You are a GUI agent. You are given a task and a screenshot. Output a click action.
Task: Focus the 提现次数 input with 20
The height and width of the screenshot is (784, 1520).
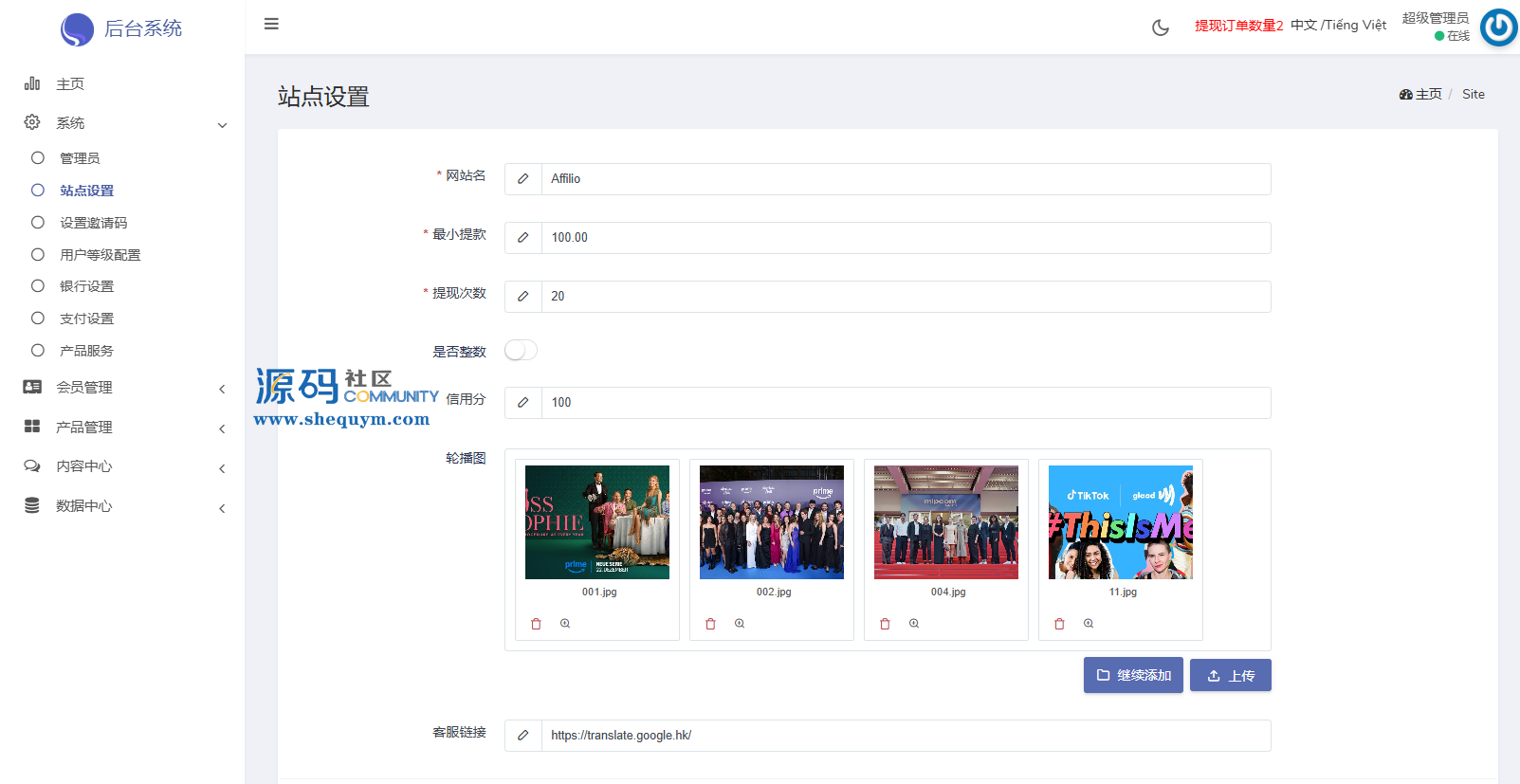[x=906, y=296]
